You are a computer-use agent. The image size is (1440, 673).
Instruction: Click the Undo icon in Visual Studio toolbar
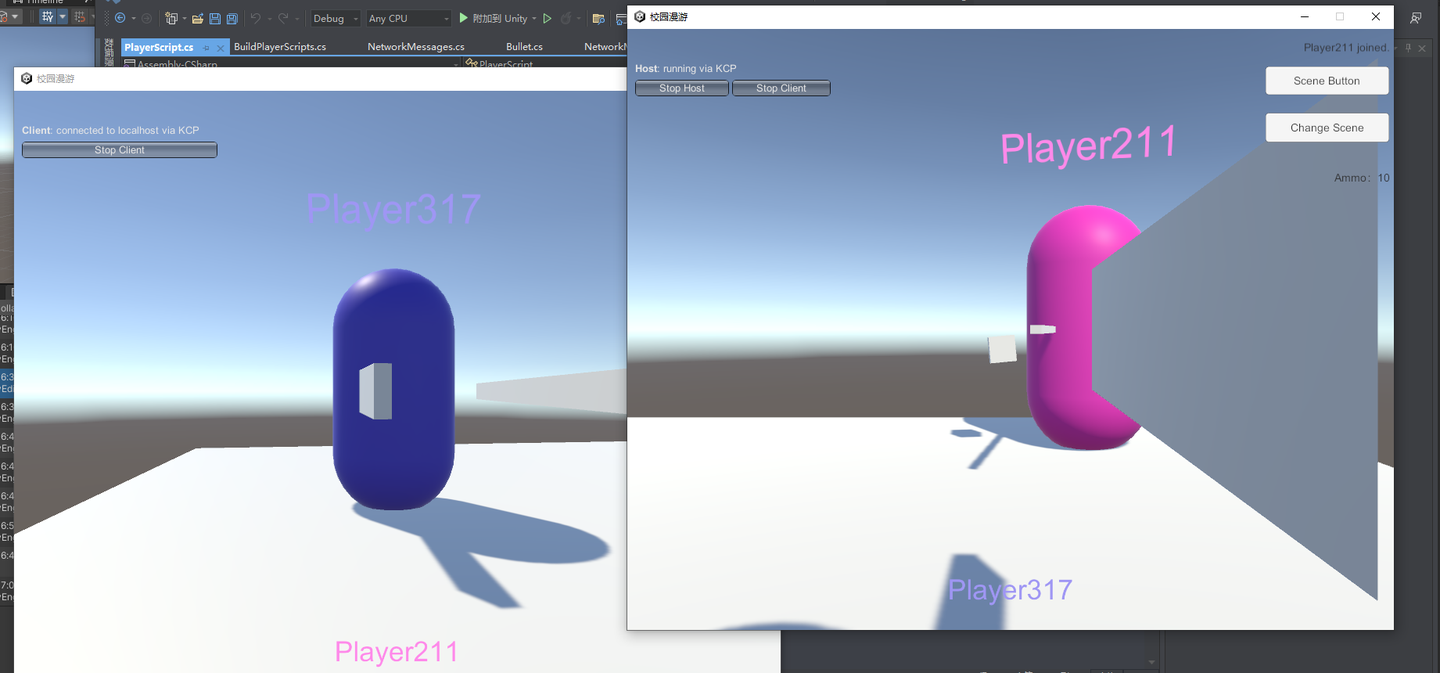click(258, 17)
